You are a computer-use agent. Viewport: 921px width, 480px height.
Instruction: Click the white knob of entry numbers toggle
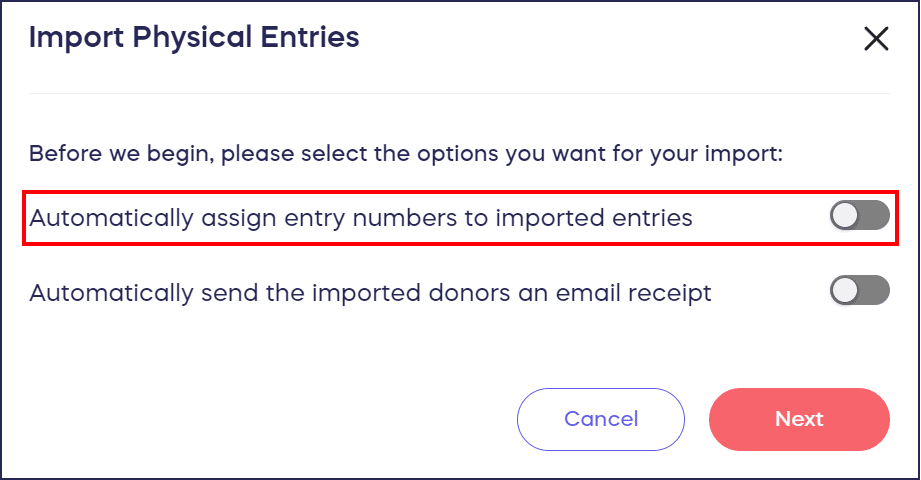point(846,215)
